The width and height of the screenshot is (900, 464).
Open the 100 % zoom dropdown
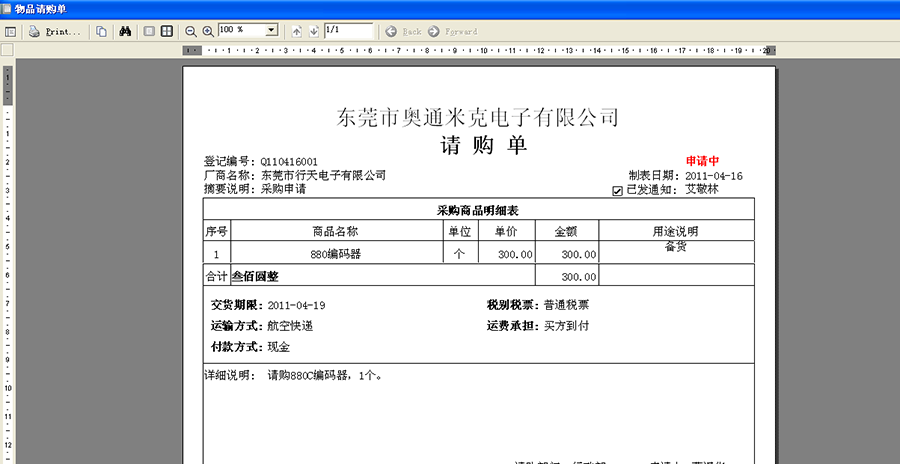coord(273,30)
